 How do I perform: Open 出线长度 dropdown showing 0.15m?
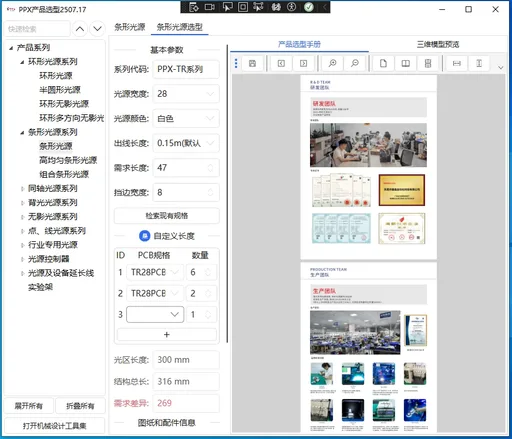pyautogui.click(x=186, y=143)
